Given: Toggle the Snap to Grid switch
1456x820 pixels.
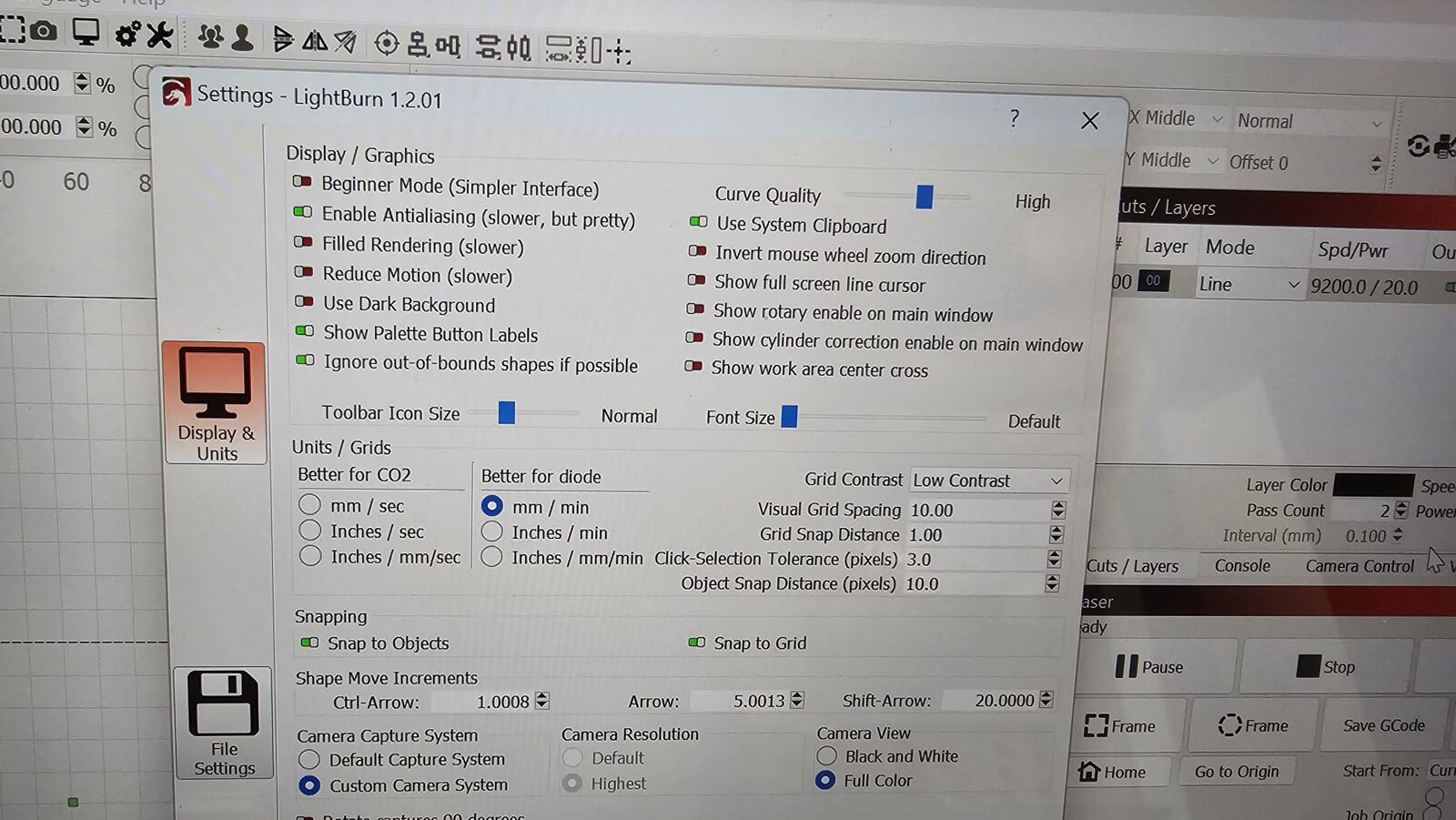Looking at the screenshot, I should click(x=696, y=642).
